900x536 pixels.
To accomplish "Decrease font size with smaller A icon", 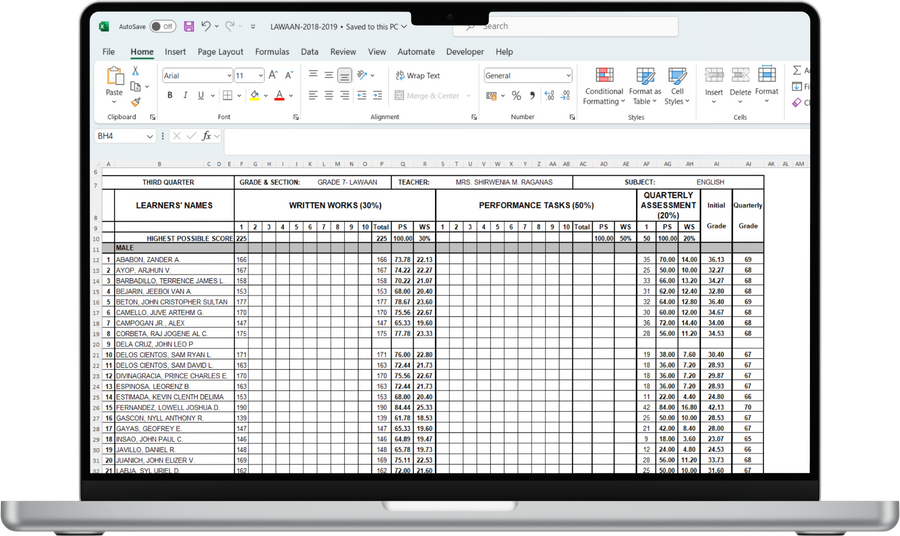I will (289, 75).
